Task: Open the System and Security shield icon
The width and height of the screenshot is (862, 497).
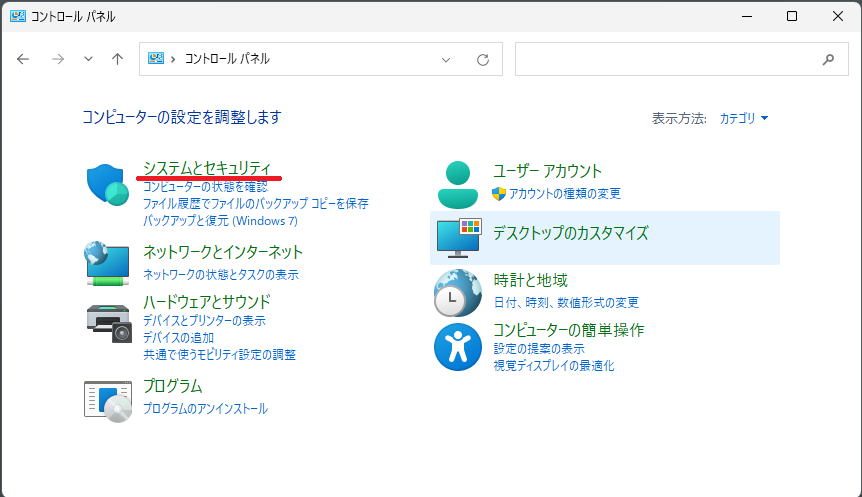Action: pos(108,185)
